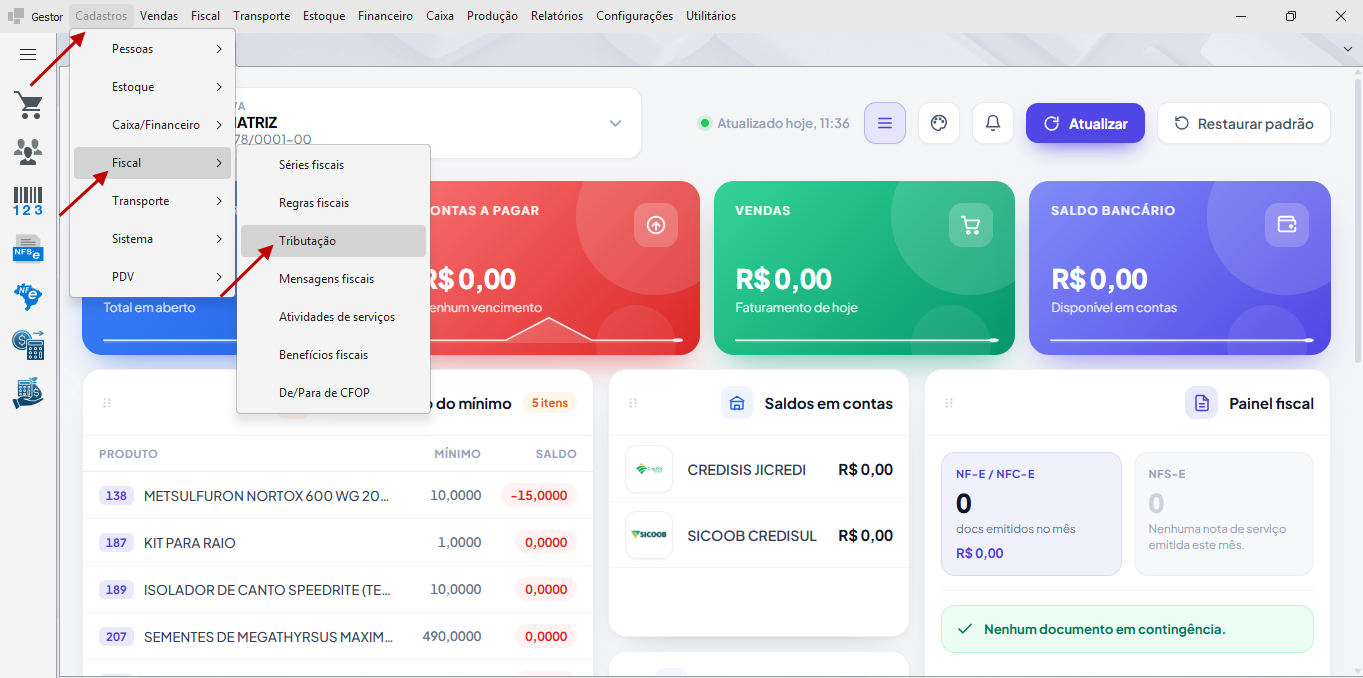This screenshot has width=1363, height=678.
Task: Open the money calculator sidebar icon
Action: [28, 344]
